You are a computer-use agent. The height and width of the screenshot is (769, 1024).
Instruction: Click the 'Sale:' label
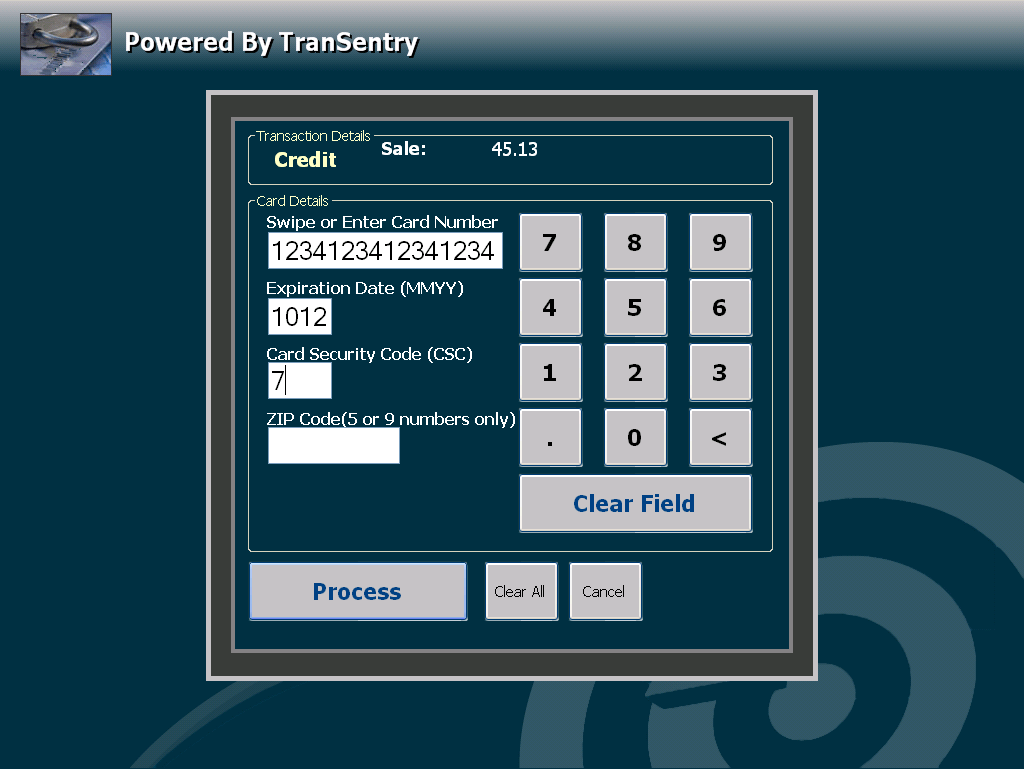(x=404, y=149)
